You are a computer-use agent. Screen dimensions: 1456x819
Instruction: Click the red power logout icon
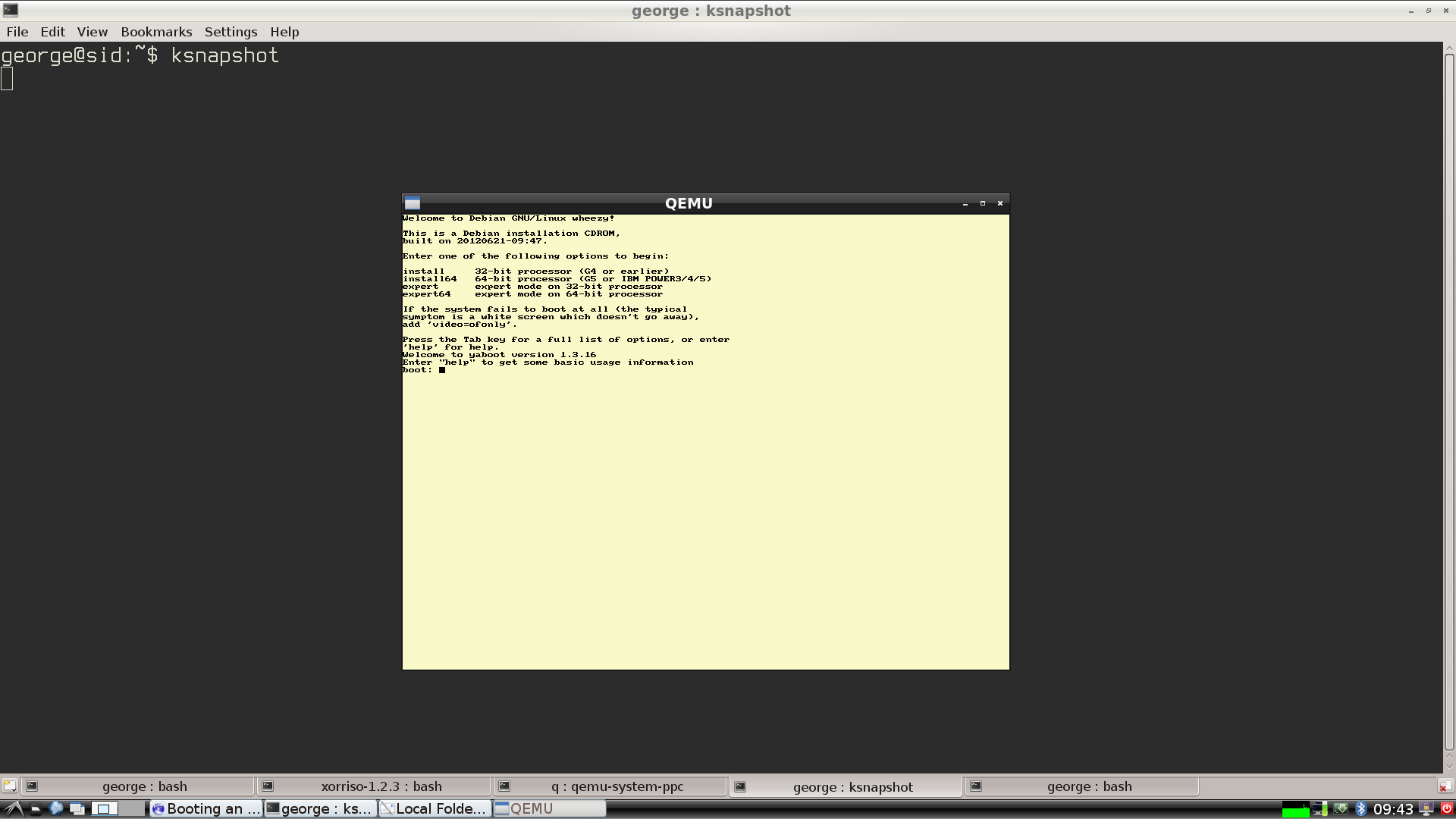(1446, 809)
